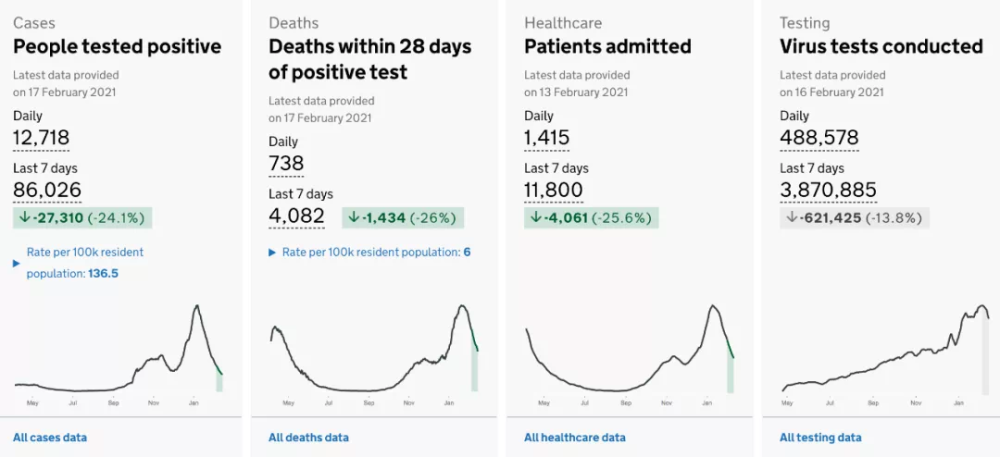Image resolution: width=1000 pixels, height=457 pixels.
Task: Expand Deaths rate per 100k disclosure triangle
Action: click(273, 253)
